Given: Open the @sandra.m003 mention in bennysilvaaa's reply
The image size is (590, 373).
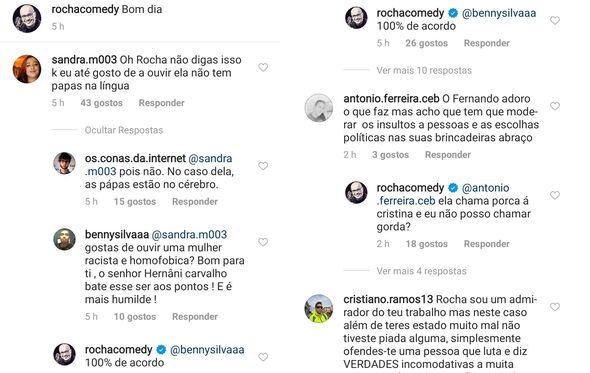Looking at the screenshot, I should (189, 234).
